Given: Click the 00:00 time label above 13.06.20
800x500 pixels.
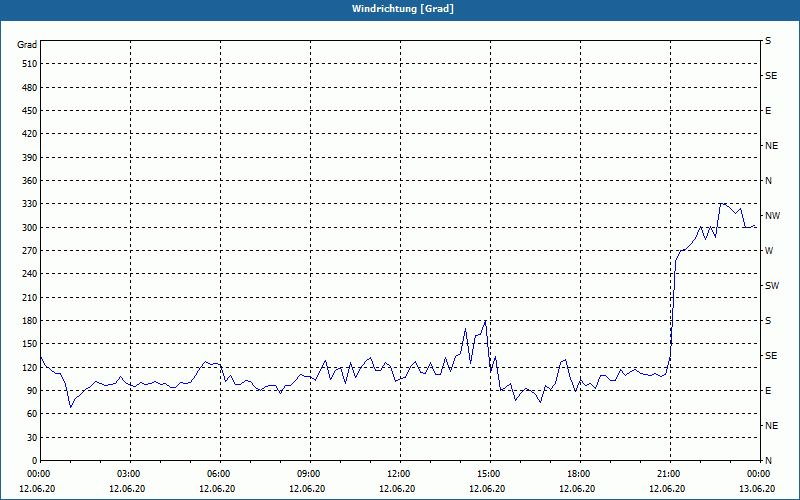Looking at the screenshot, I should click(760, 474).
